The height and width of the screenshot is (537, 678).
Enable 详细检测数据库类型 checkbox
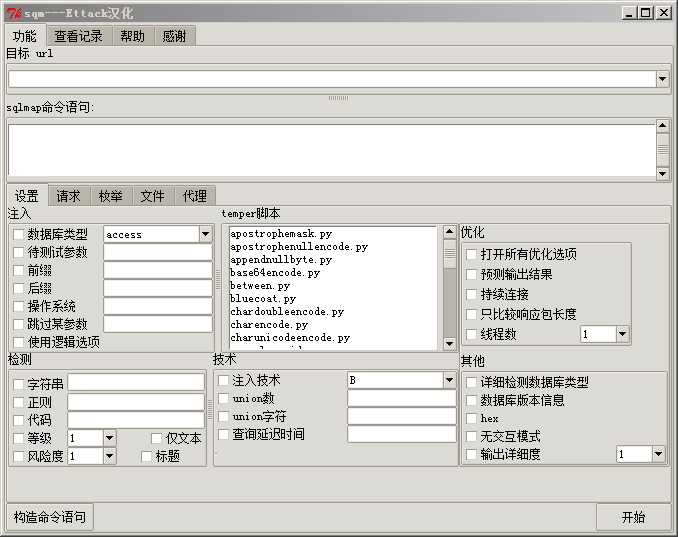[x=471, y=382]
